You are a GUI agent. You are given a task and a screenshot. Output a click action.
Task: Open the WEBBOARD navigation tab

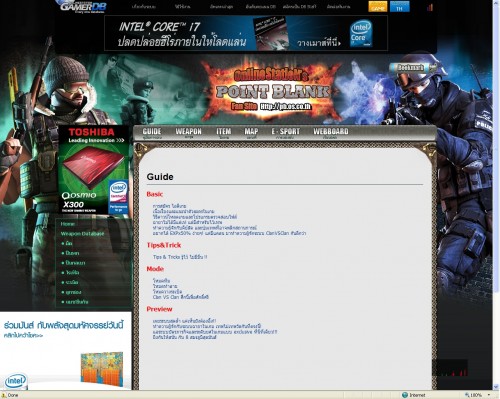coord(331,133)
